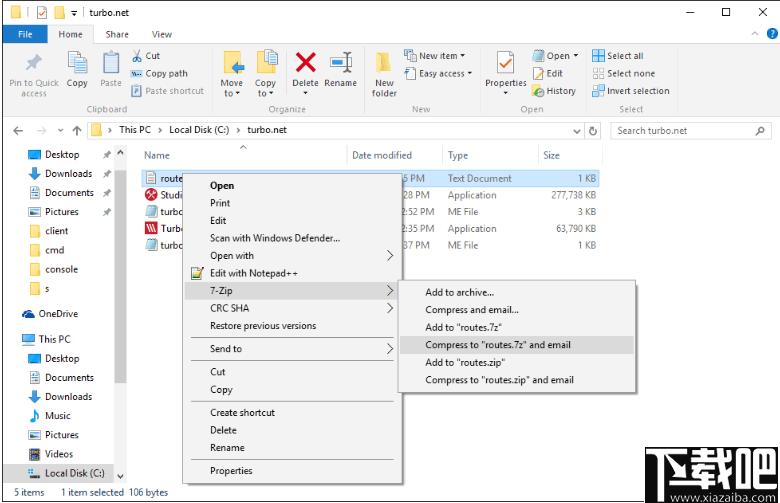780x503 pixels.
Task: Click the History icon in Open group
Action: [x=538, y=91]
